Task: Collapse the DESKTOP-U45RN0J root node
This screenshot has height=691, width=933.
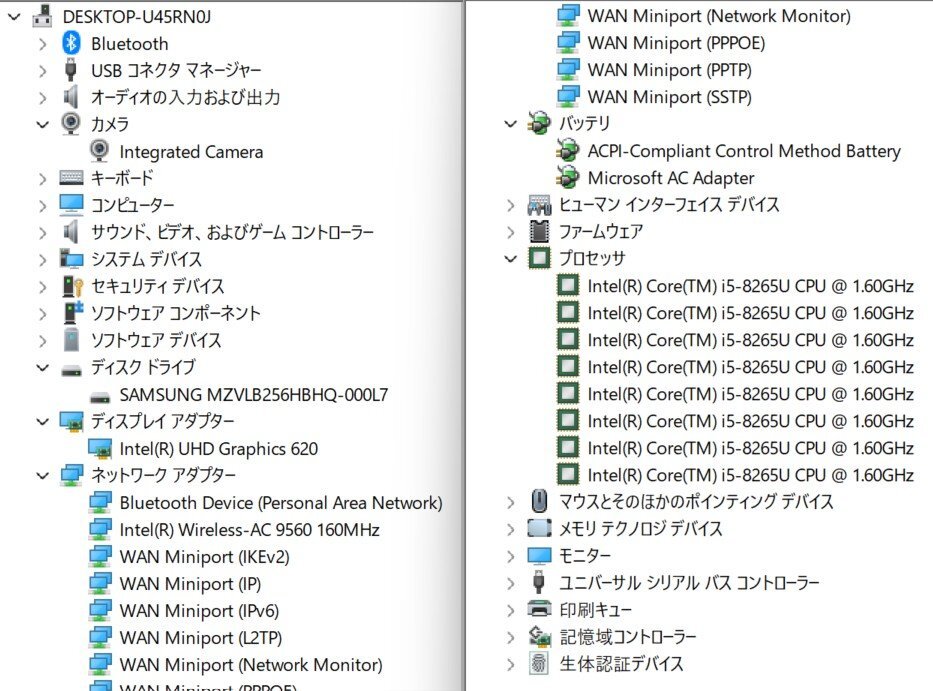Action: pos(14,17)
